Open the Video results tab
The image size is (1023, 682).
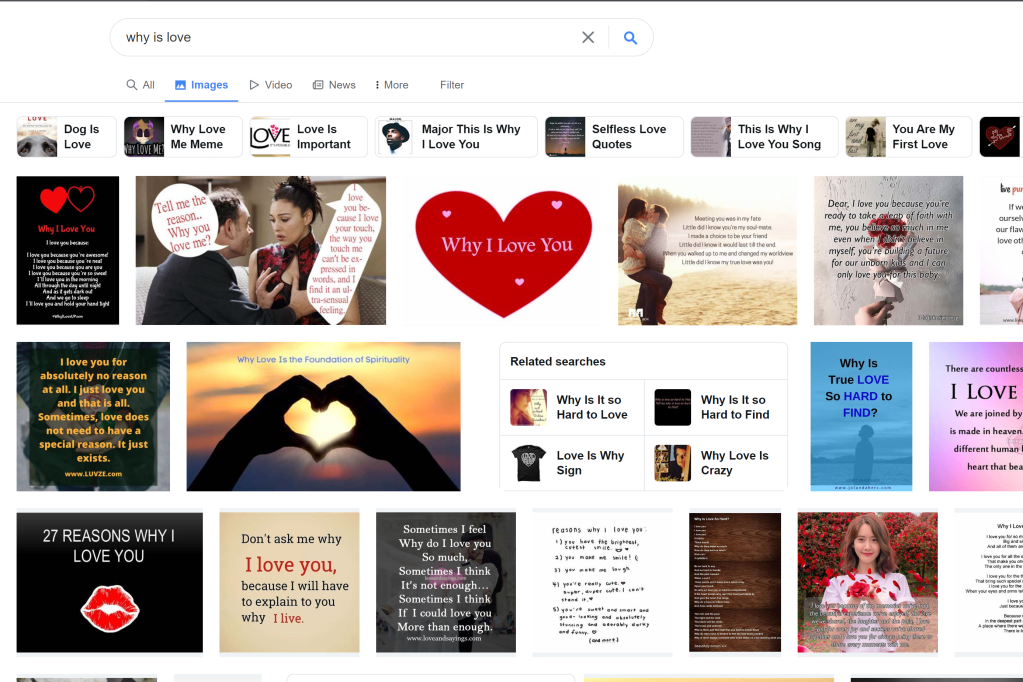click(271, 85)
